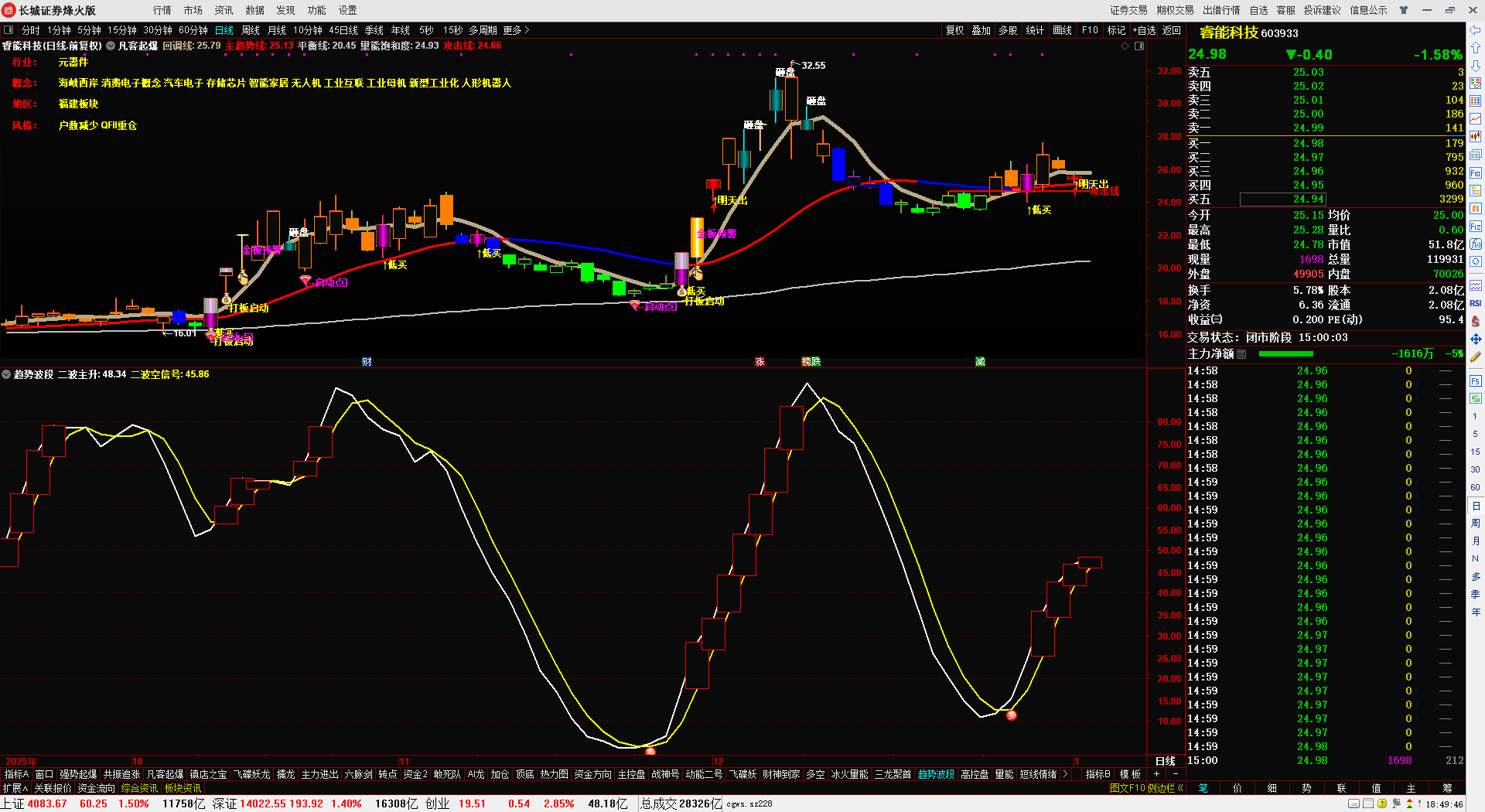Image resolution: width=1485 pixels, height=812 pixels.
Task: Click the 返回 button
Action: pyautogui.click(x=1172, y=30)
